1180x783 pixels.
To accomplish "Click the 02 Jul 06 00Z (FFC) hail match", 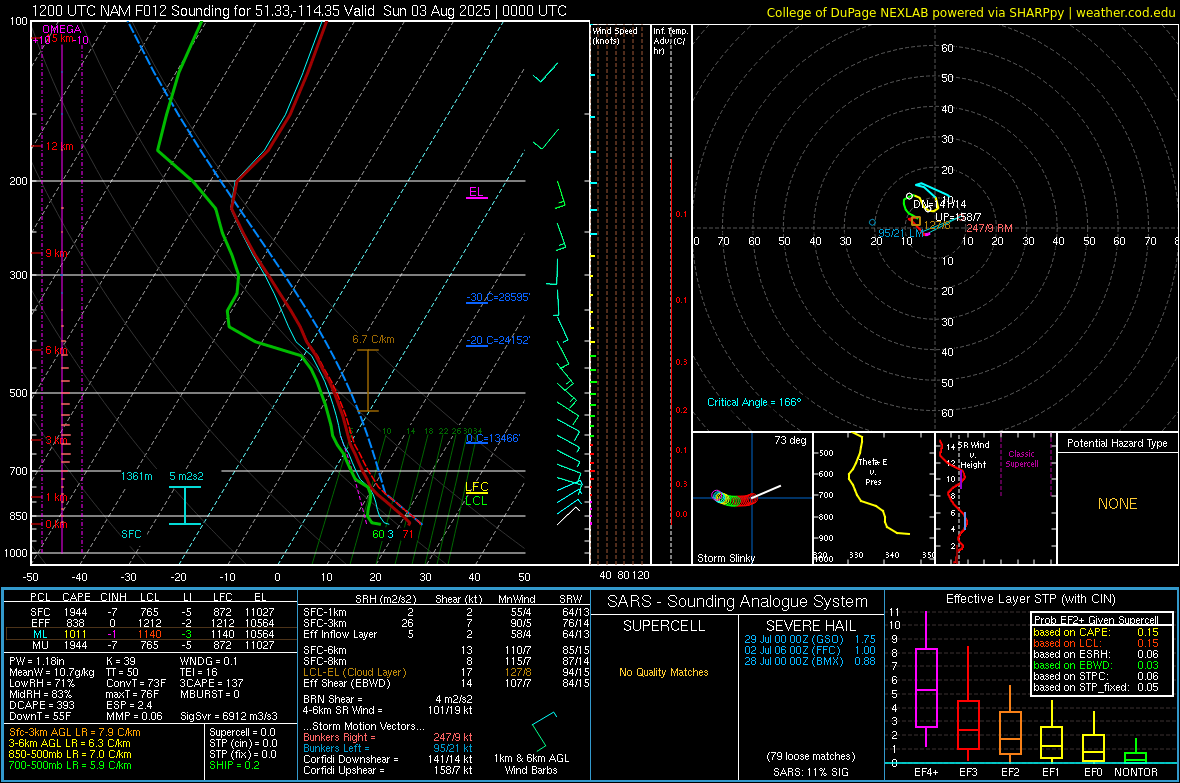I will (810, 650).
